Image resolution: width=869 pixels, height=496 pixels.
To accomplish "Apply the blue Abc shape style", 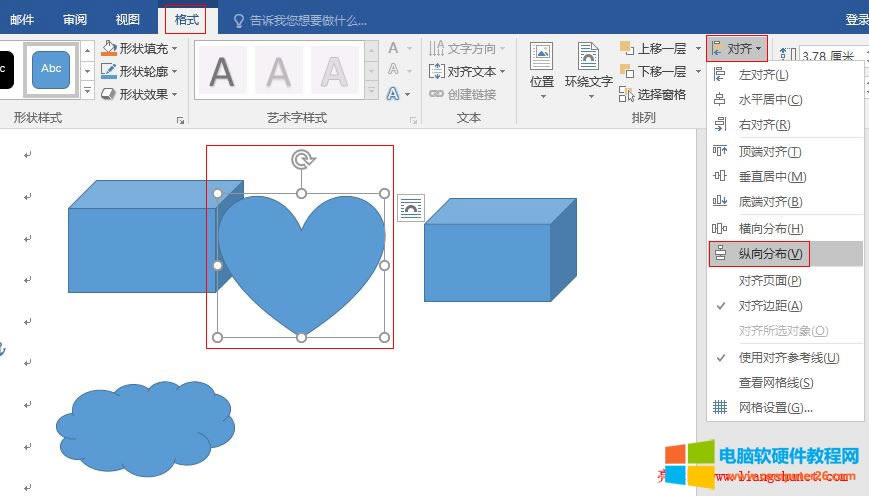I will 51,69.
